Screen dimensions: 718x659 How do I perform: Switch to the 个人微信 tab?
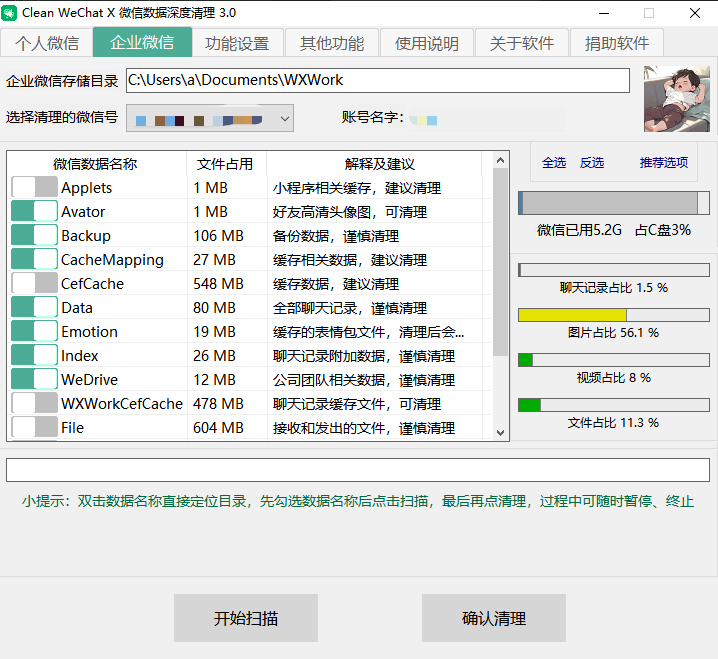[47, 43]
